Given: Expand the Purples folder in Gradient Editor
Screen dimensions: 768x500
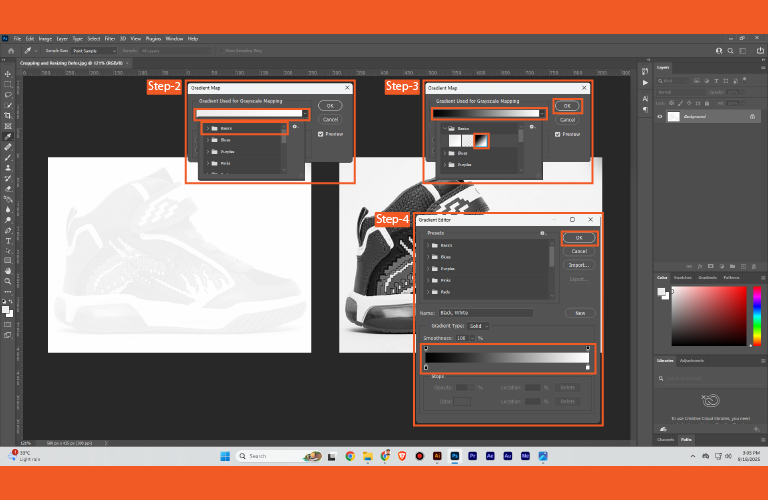Looking at the screenshot, I should click(x=428, y=269).
